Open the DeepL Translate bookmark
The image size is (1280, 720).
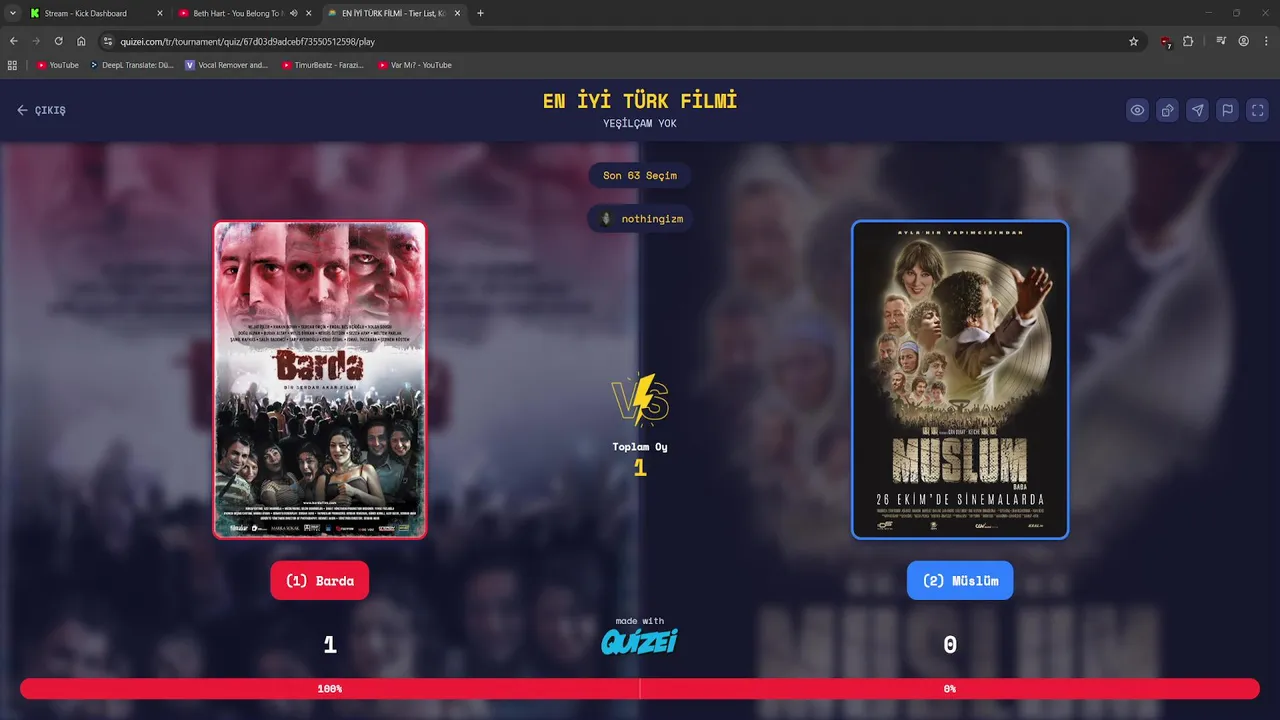pyautogui.click(x=132, y=65)
